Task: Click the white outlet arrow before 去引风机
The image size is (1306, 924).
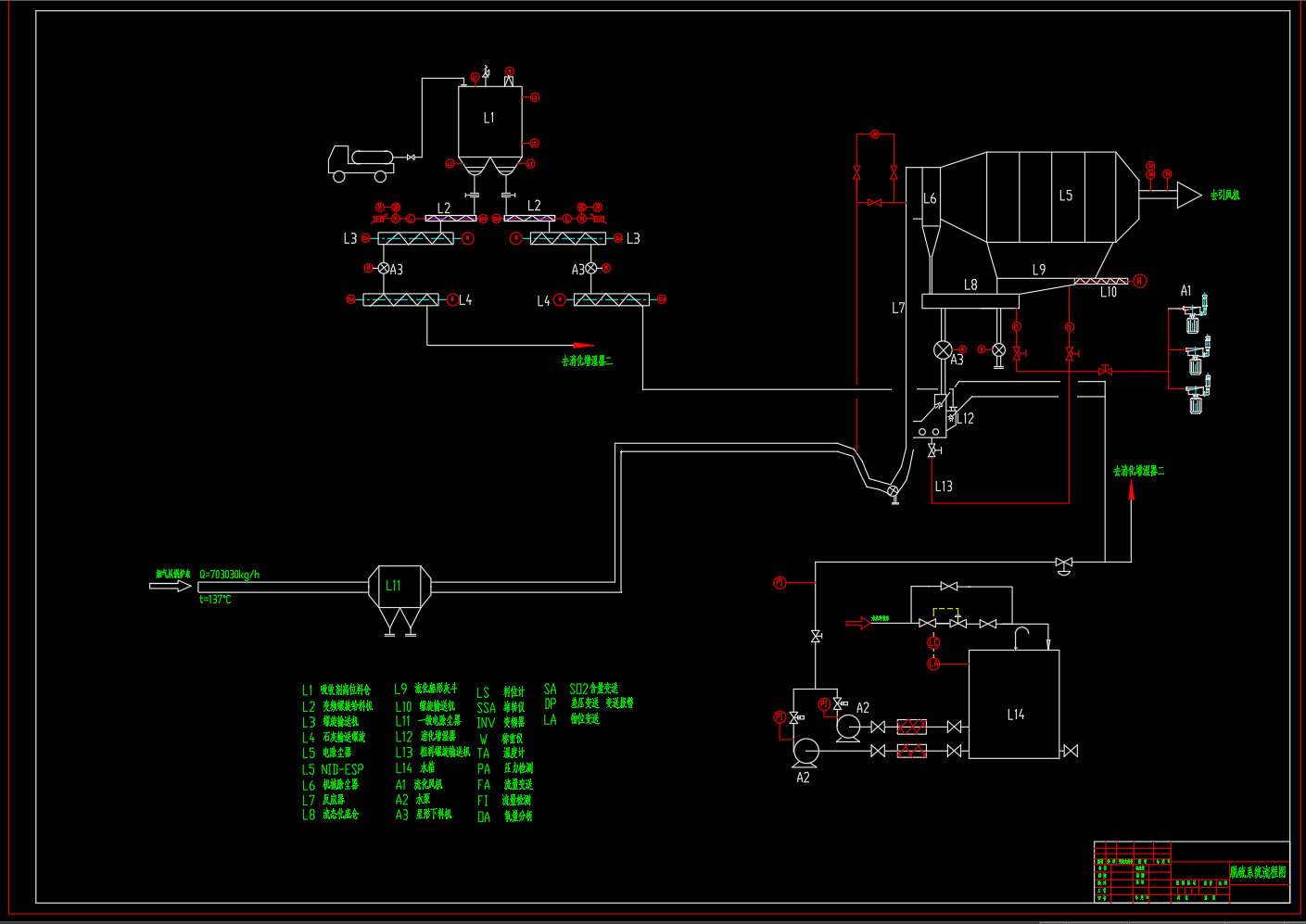Action: (x=1189, y=195)
